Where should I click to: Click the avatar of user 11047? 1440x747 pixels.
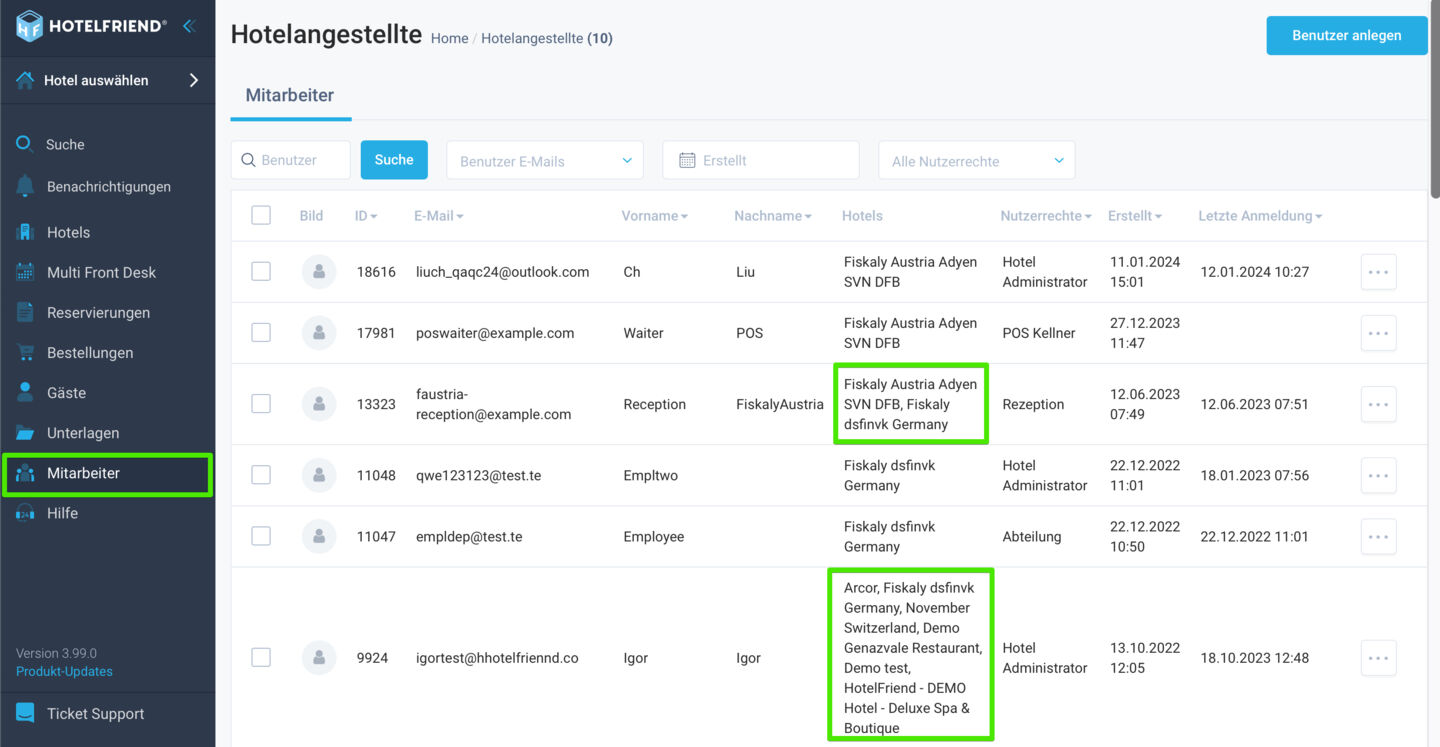[x=318, y=536]
